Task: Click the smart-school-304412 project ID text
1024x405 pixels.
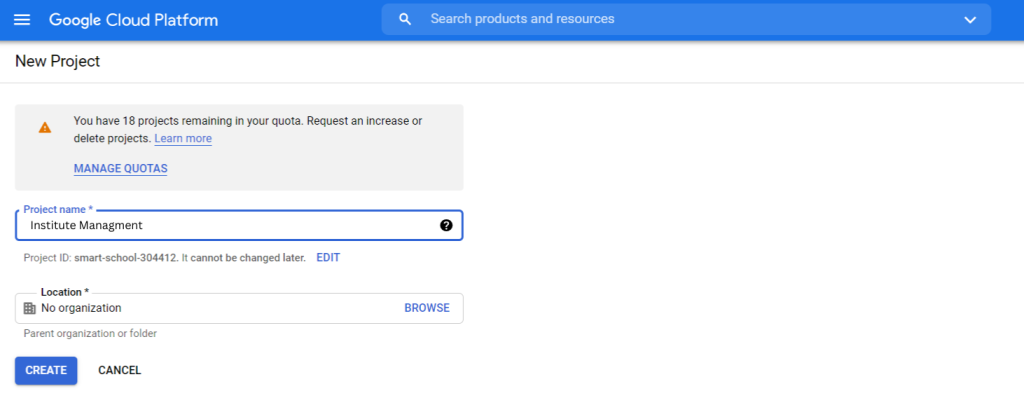Action: point(124,258)
